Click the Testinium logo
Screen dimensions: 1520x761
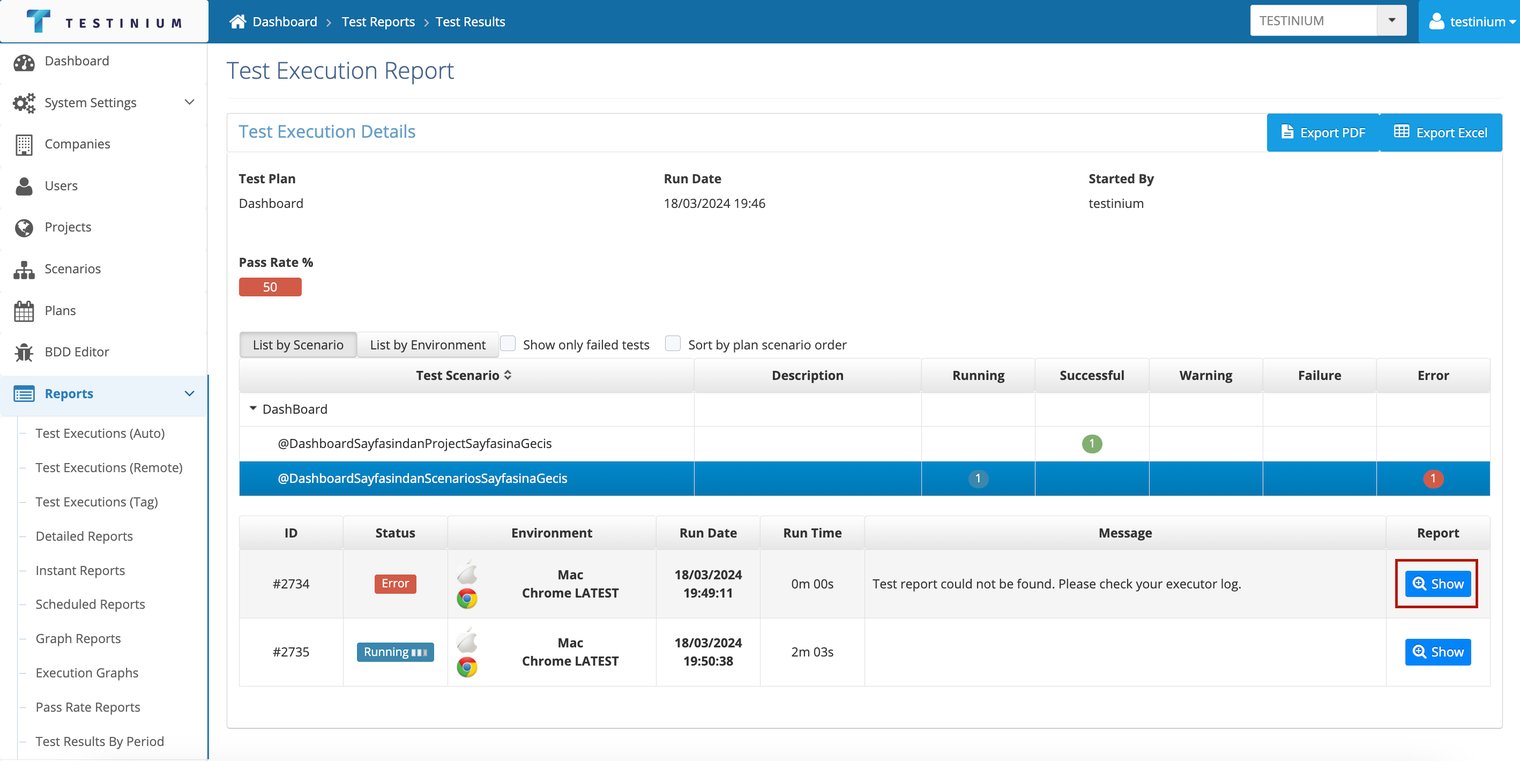[x=104, y=22]
